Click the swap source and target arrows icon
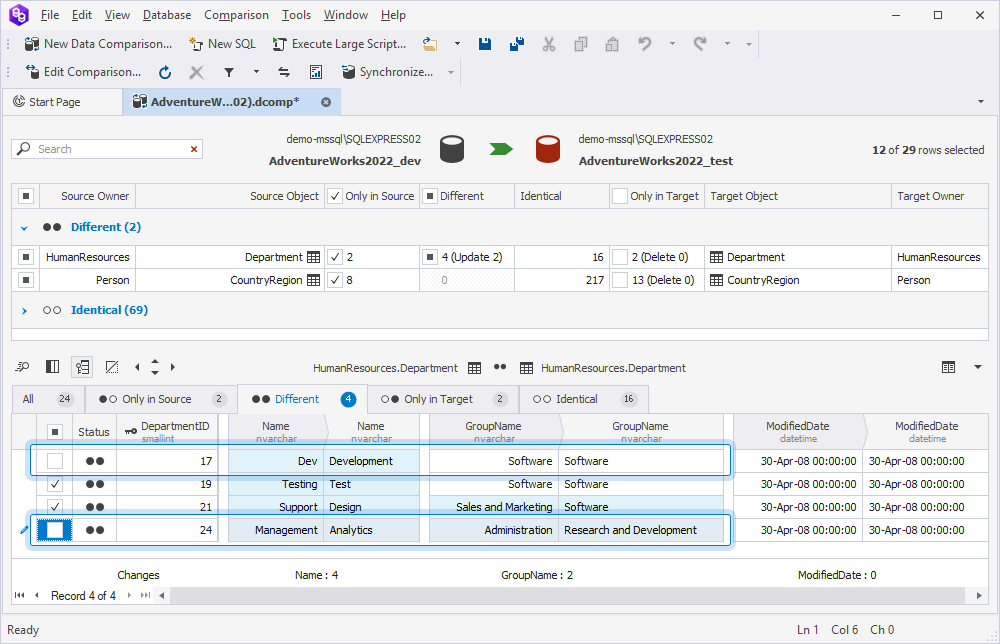1000x644 pixels. (284, 72)
